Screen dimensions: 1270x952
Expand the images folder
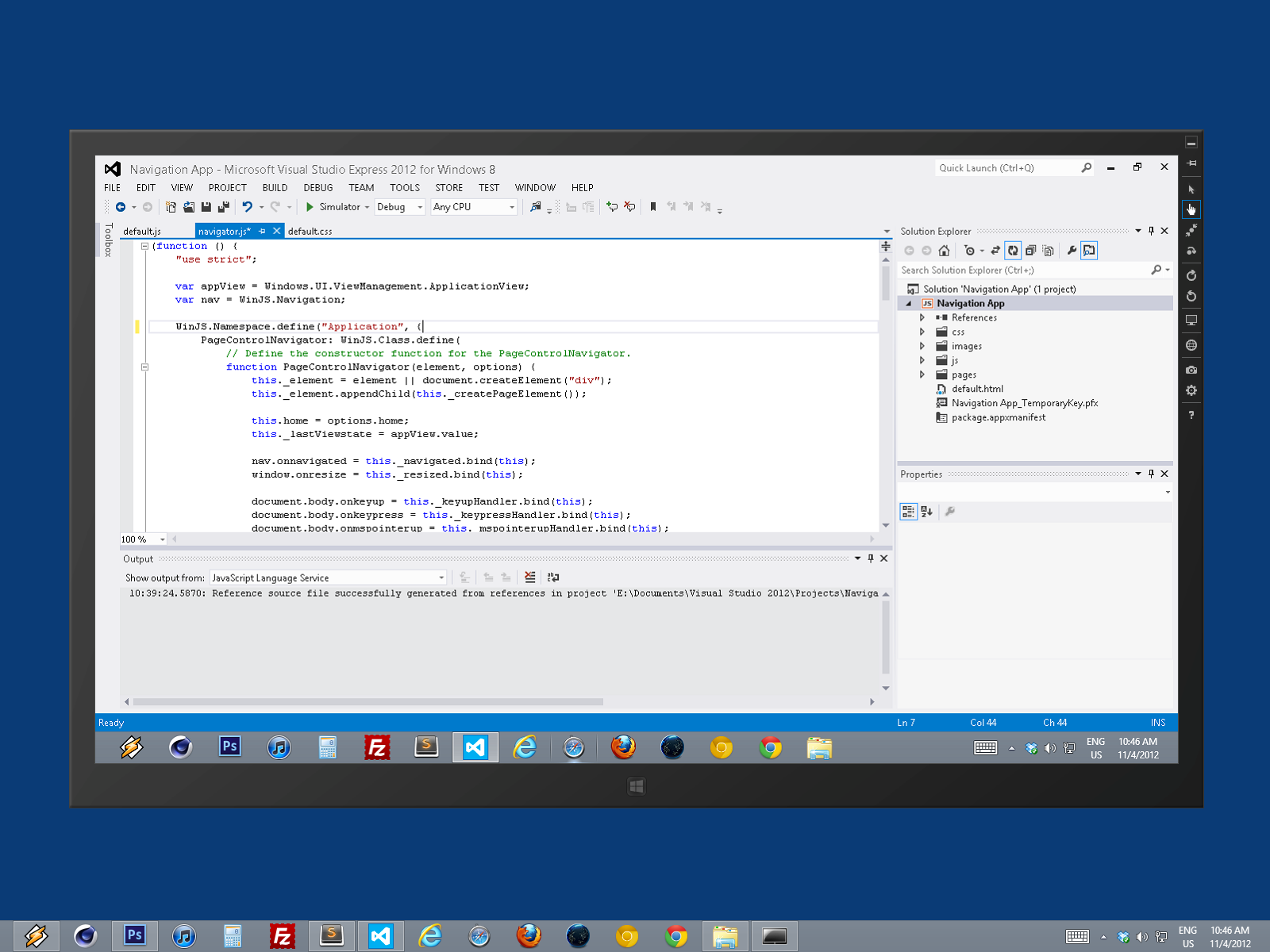pos(922,346)
